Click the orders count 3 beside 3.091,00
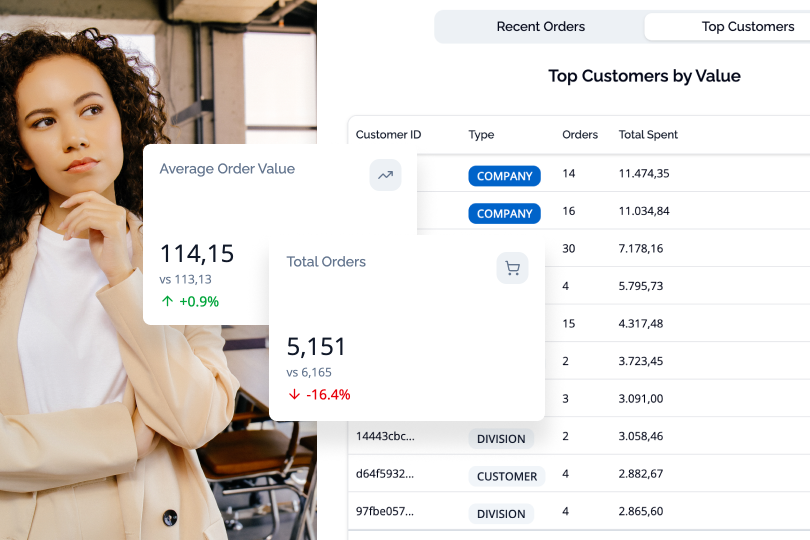 (566, 398)
